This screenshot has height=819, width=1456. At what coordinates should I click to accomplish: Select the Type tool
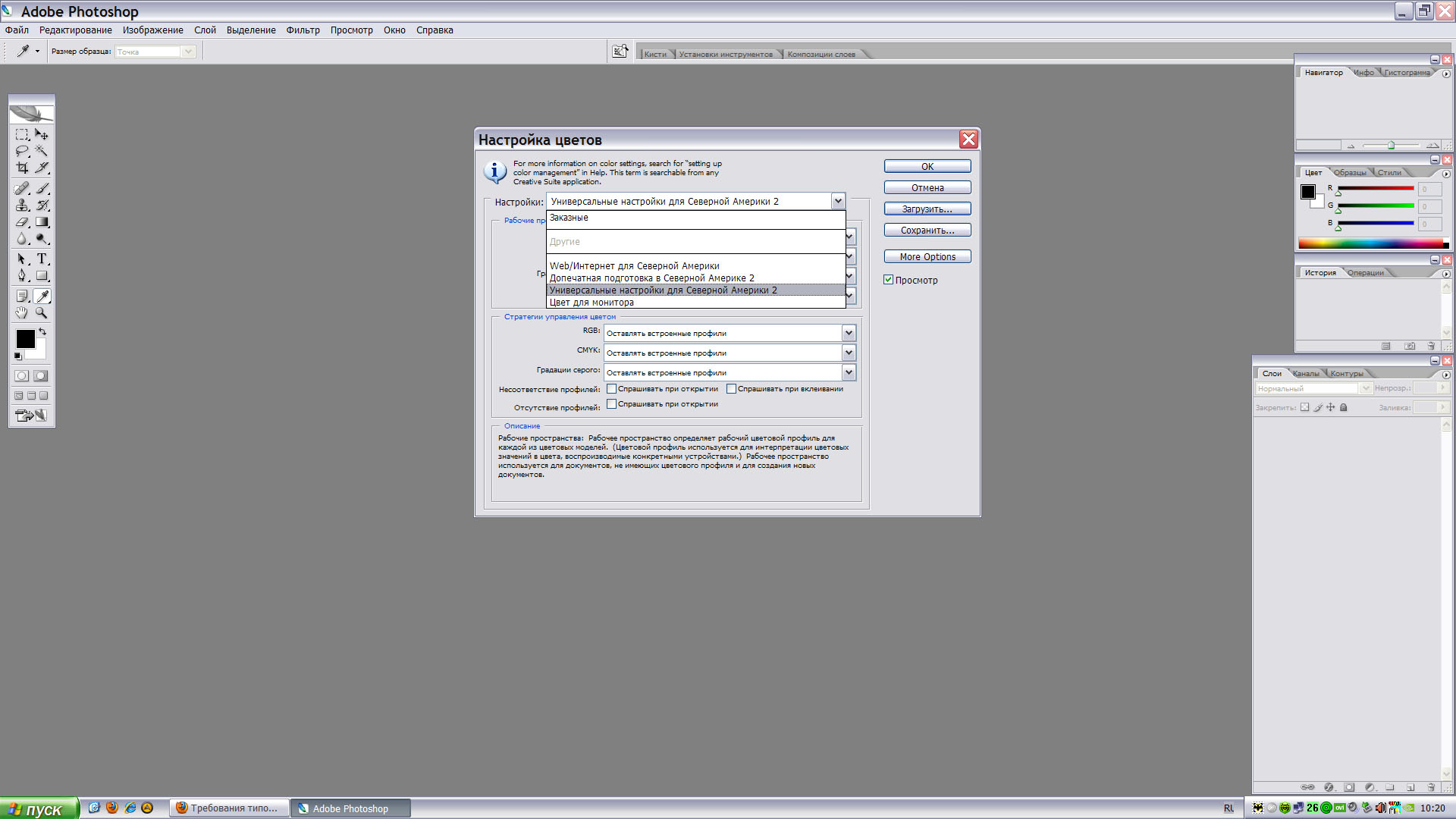click(x=42, y=259)
